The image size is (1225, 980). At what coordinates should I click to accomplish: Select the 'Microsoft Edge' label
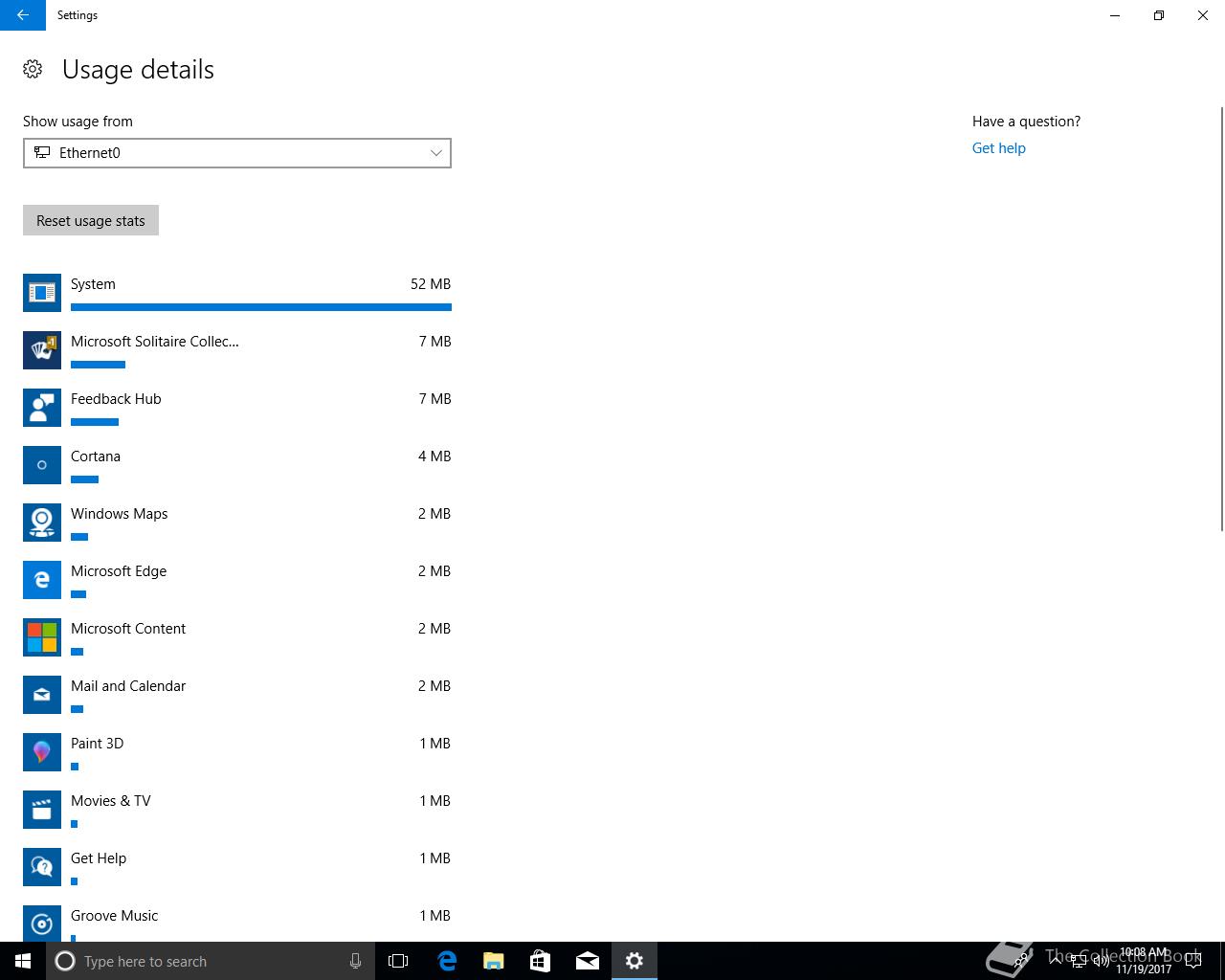(119, 571)
